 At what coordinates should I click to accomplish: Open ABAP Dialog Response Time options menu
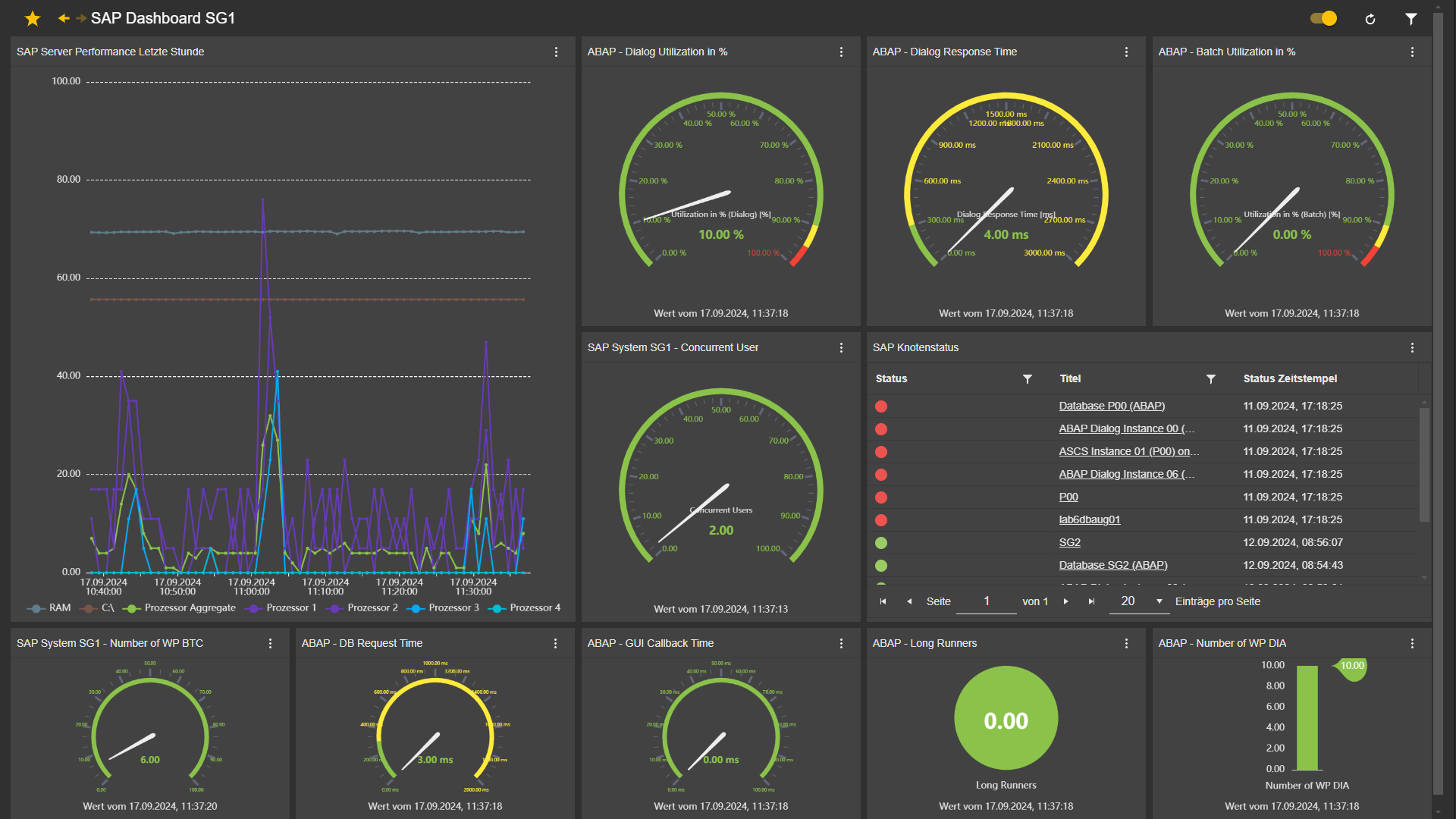click(1126, 52)
